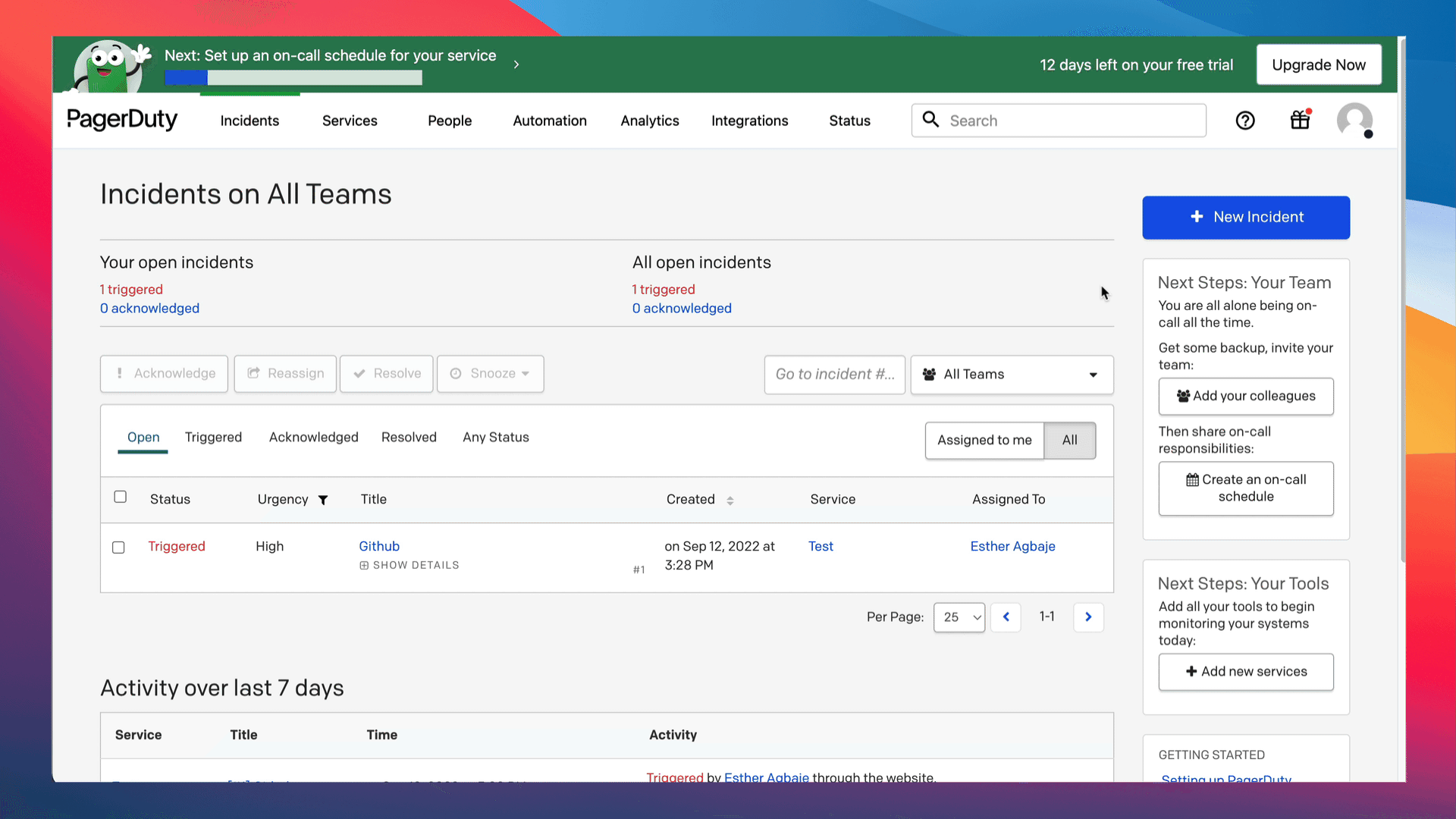The image size is (1456, 819).
Task: Switch to the Any Status tab
Action: point(496,438)
